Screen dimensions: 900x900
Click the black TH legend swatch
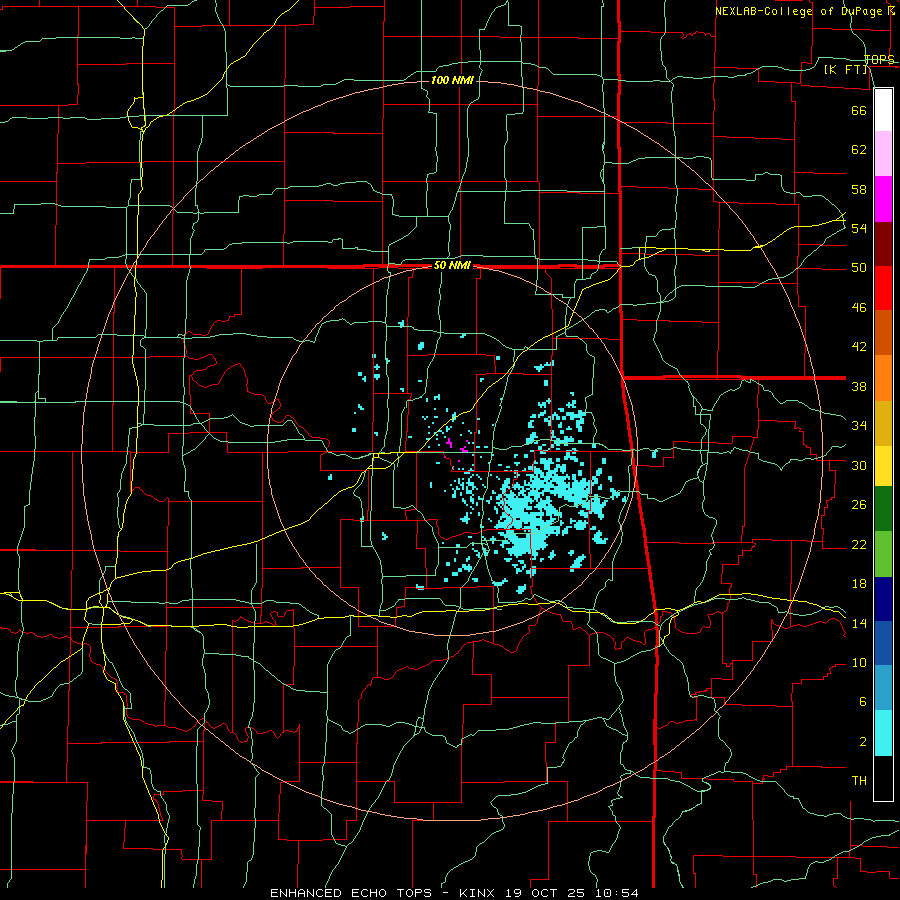883,778
